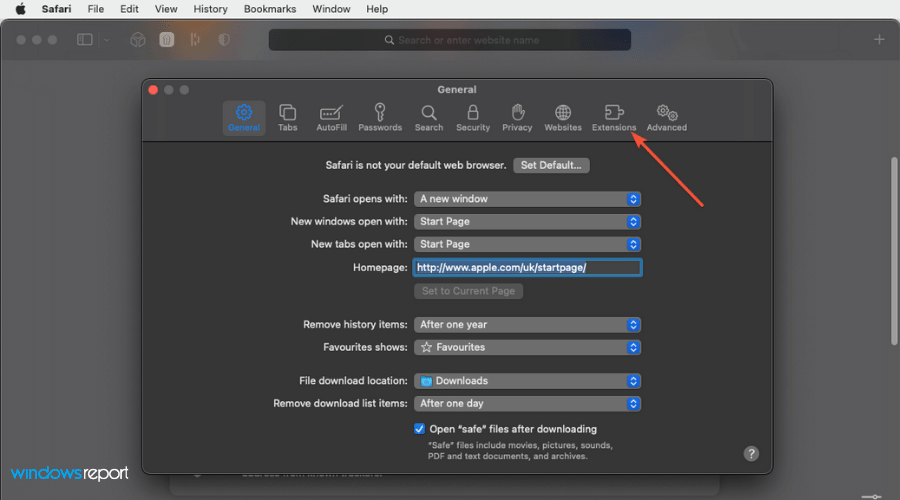
Task: Expand Favourites shows dropdown
Action: click(527, 347)
